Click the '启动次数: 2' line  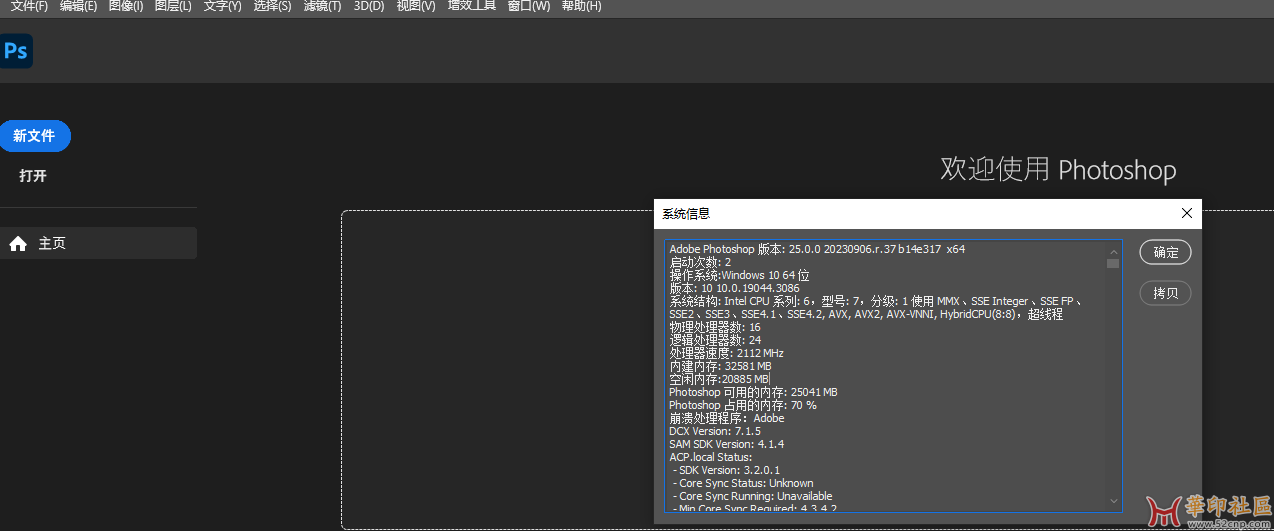click(700, 262)
